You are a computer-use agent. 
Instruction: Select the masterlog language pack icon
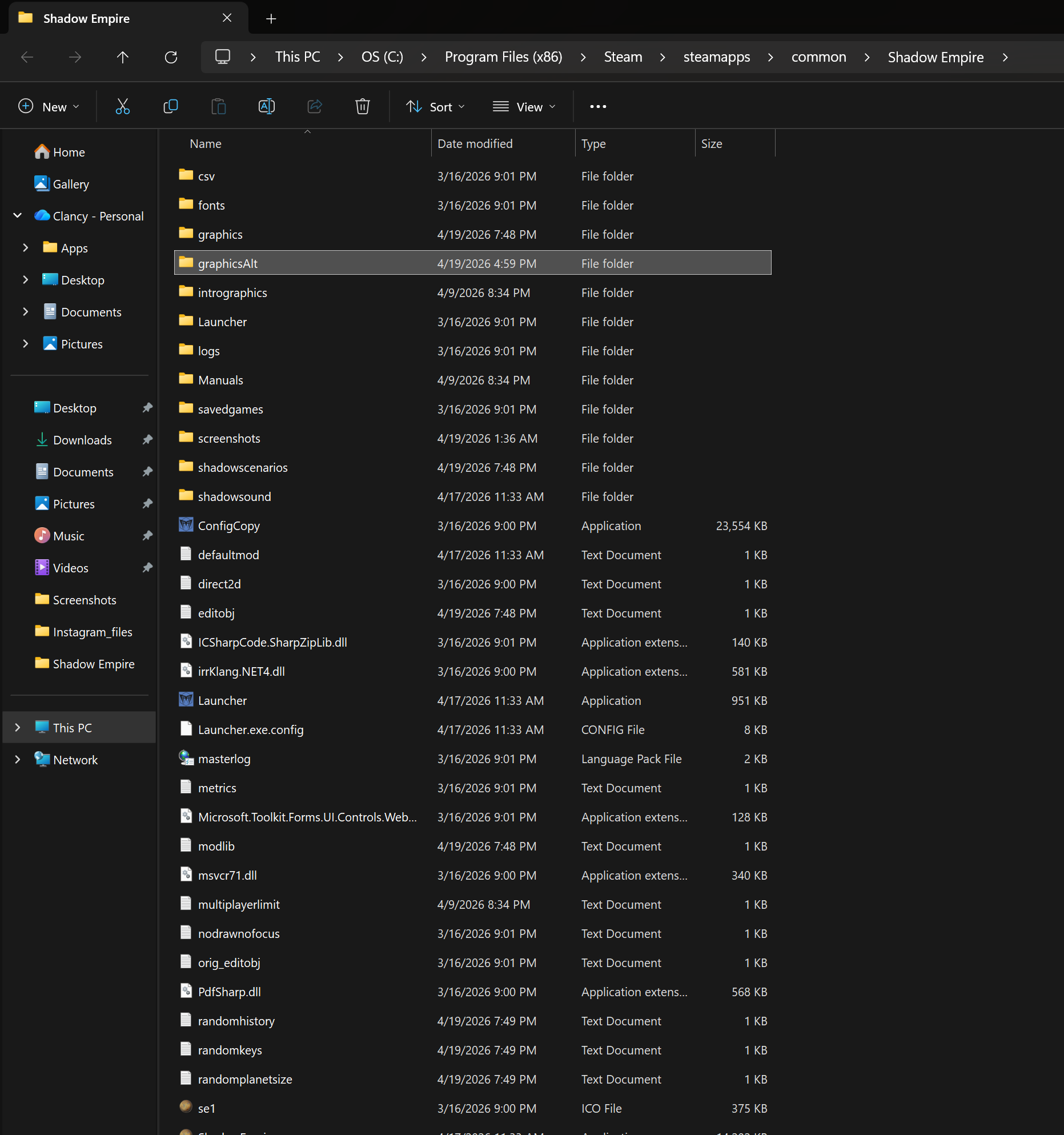coord(186,758)
